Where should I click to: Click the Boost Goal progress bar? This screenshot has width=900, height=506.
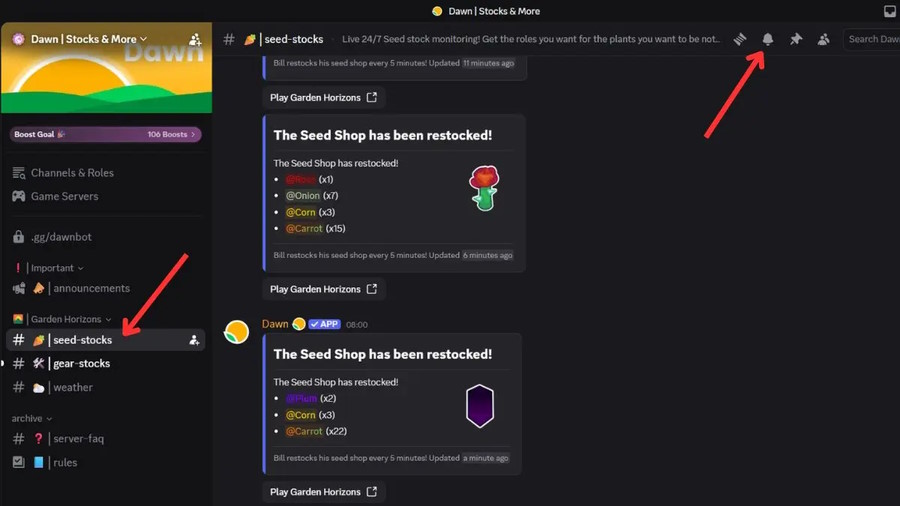pos(105,134)
